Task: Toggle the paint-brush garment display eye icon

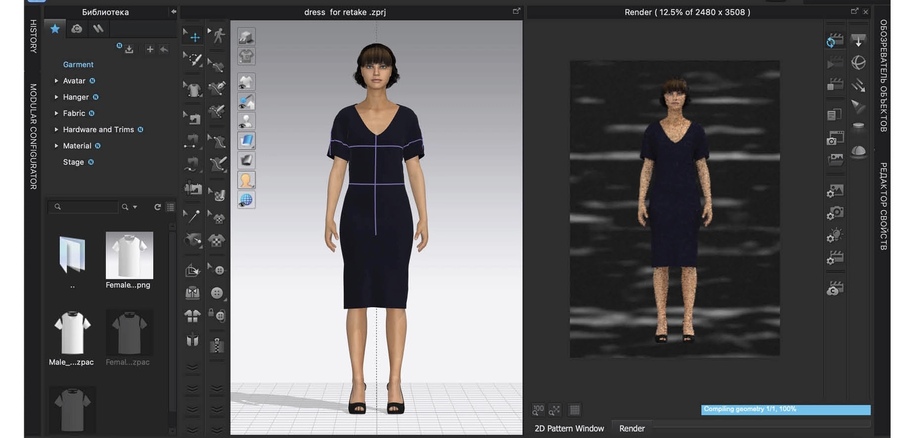Action: [246, 102]
